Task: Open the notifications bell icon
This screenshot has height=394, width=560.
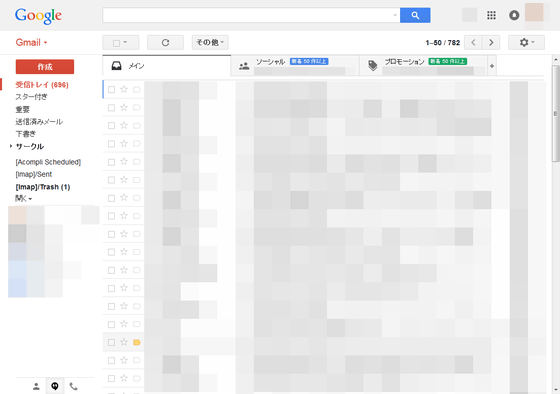Action: (x=514, y=15)
